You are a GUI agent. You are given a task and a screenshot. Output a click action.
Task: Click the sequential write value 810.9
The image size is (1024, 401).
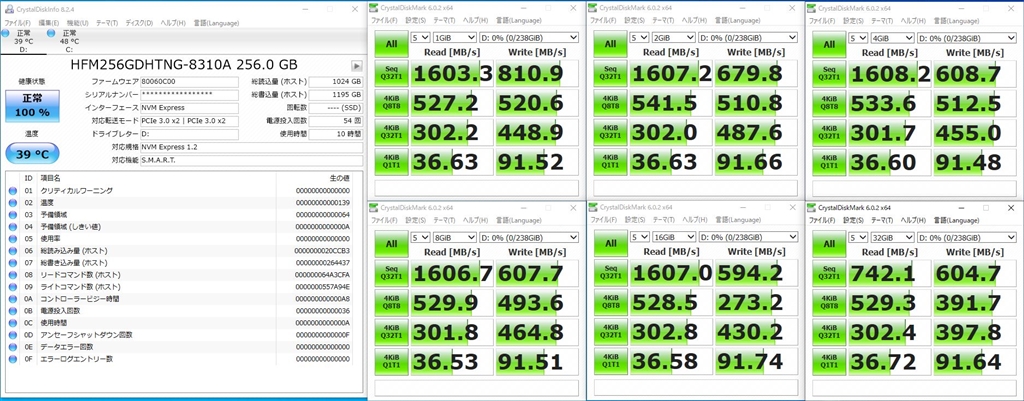coord(536,74)
